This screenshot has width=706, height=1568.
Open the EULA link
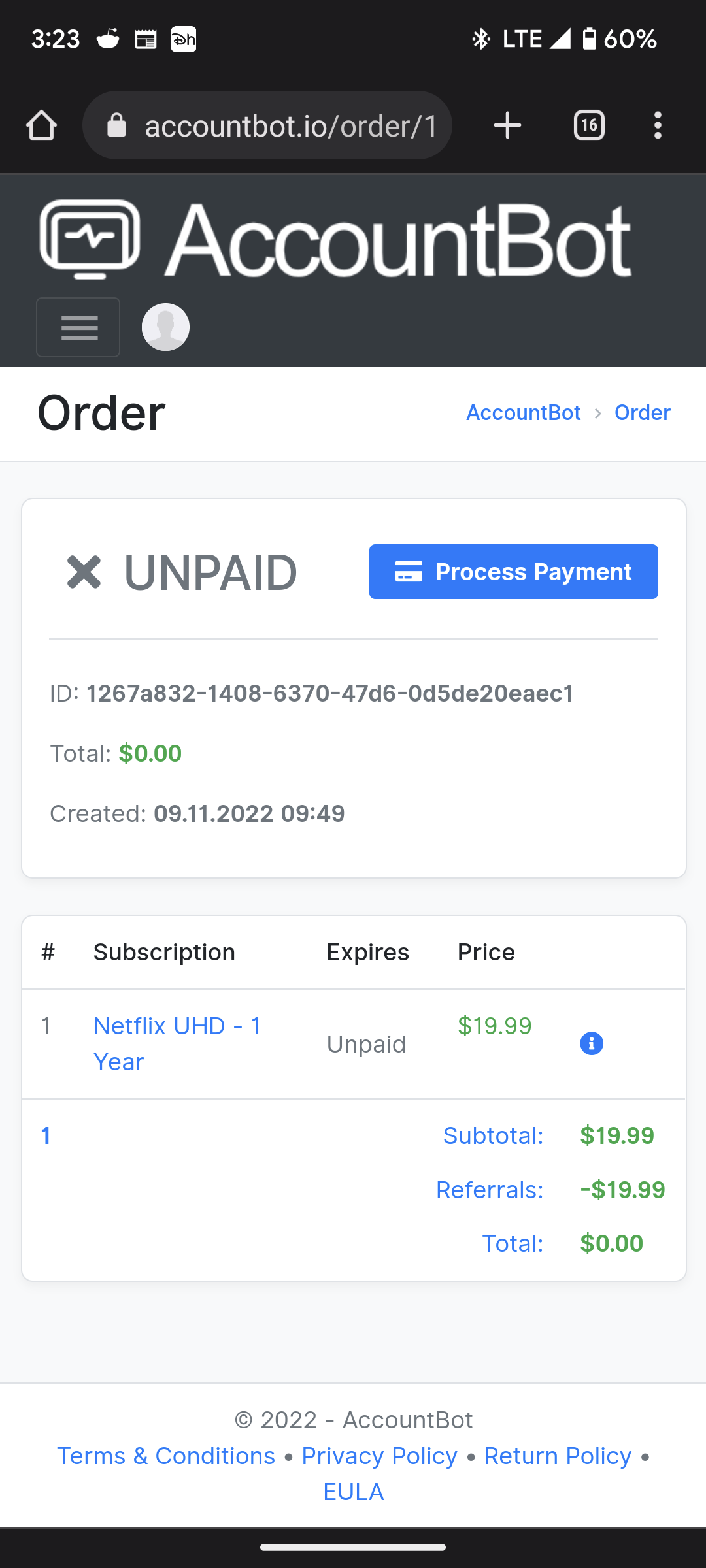pyautogui.click(x=354, y=1492)
